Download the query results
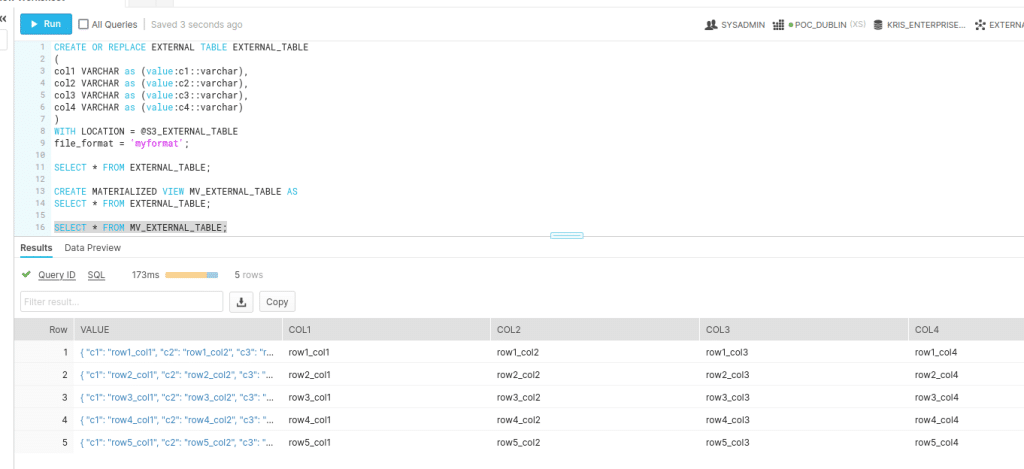 click(241, 301)
